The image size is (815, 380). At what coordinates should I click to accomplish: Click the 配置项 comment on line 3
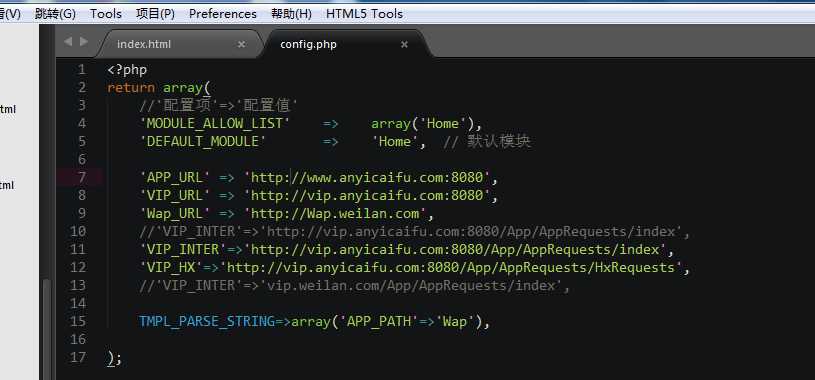coord(218,106)
